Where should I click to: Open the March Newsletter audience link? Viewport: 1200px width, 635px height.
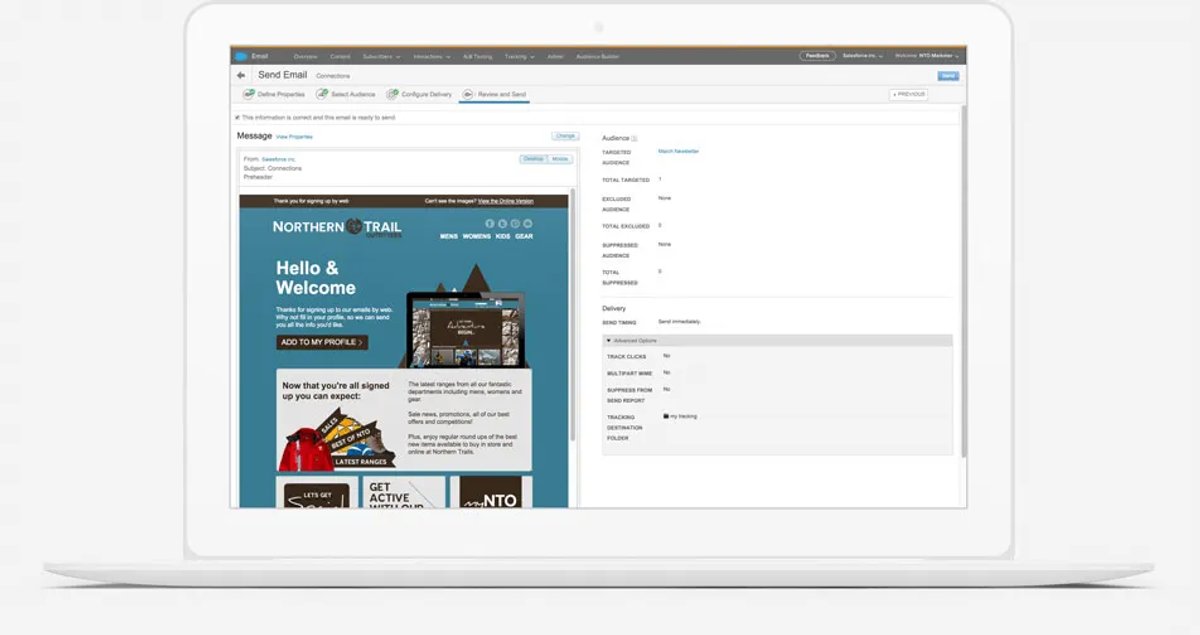[x=678, y=150]
